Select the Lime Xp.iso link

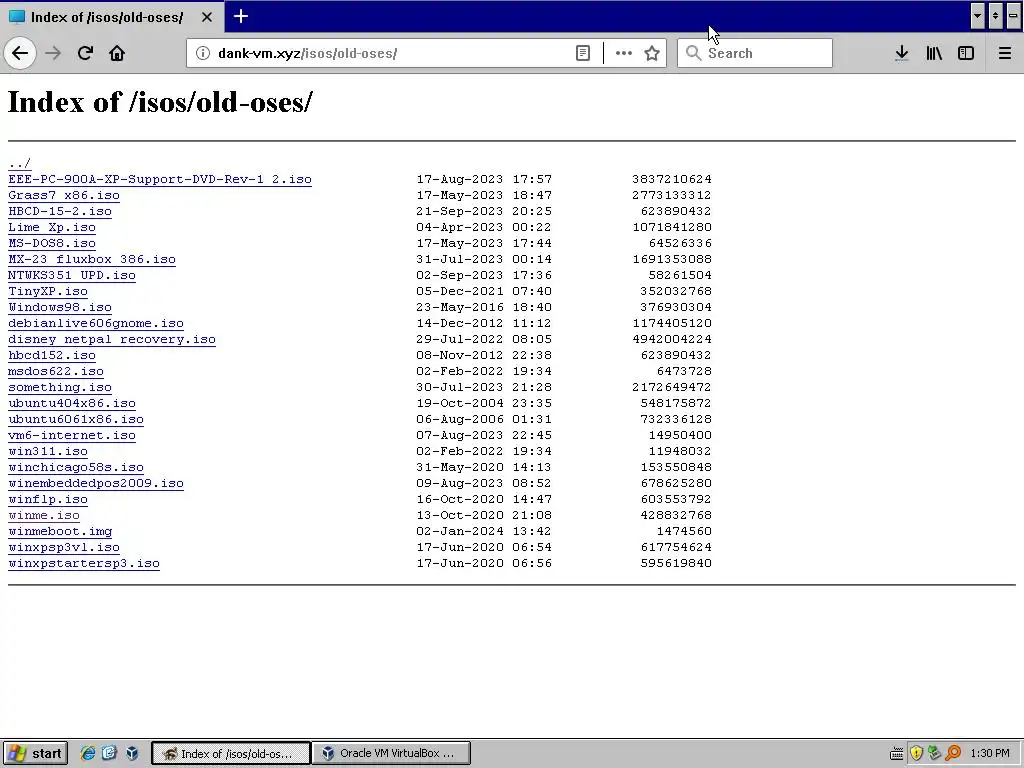coord(52,227)
